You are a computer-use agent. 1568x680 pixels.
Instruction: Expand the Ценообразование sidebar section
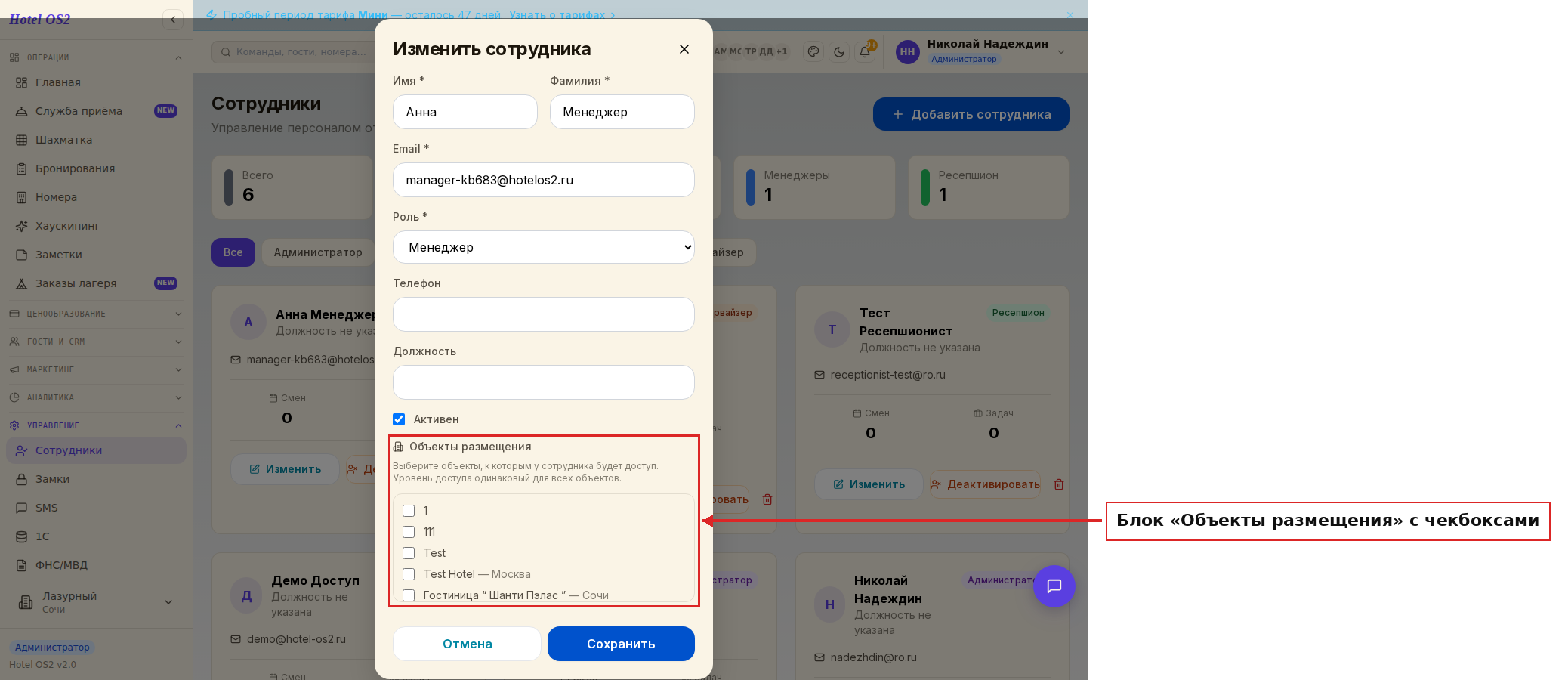[96, 314]
